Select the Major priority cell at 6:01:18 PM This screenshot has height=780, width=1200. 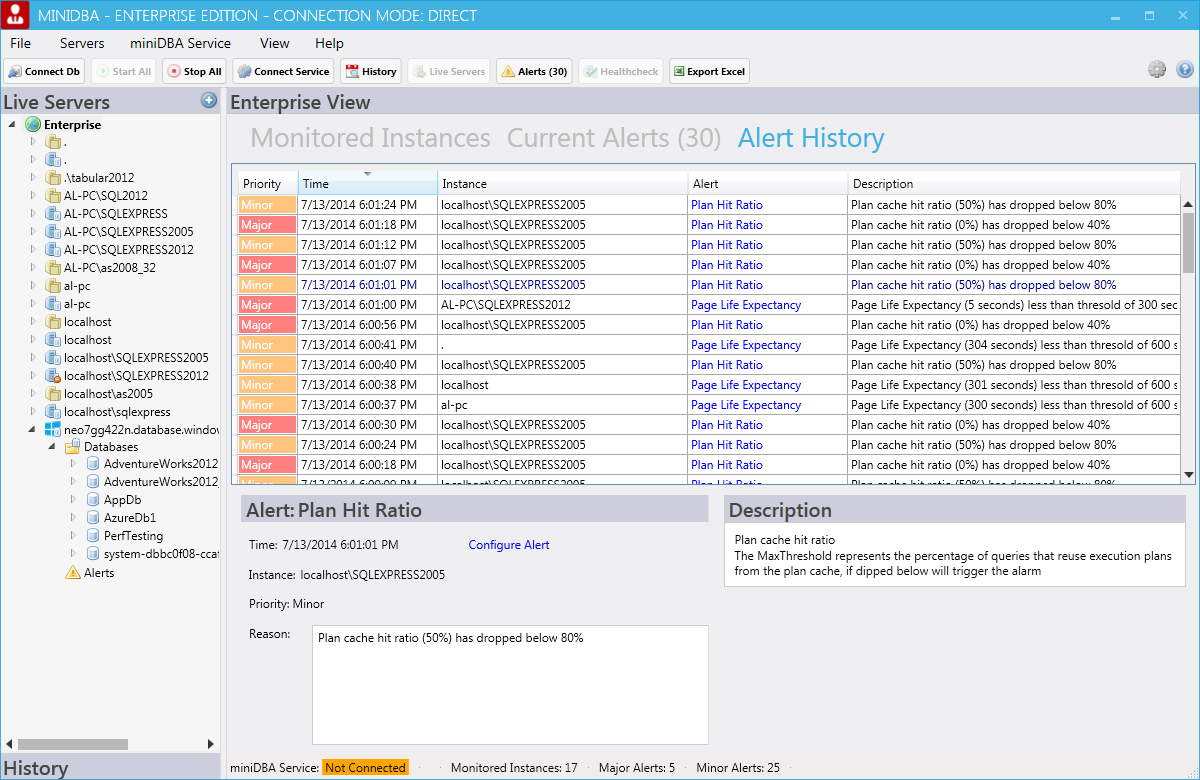point(267,225)
